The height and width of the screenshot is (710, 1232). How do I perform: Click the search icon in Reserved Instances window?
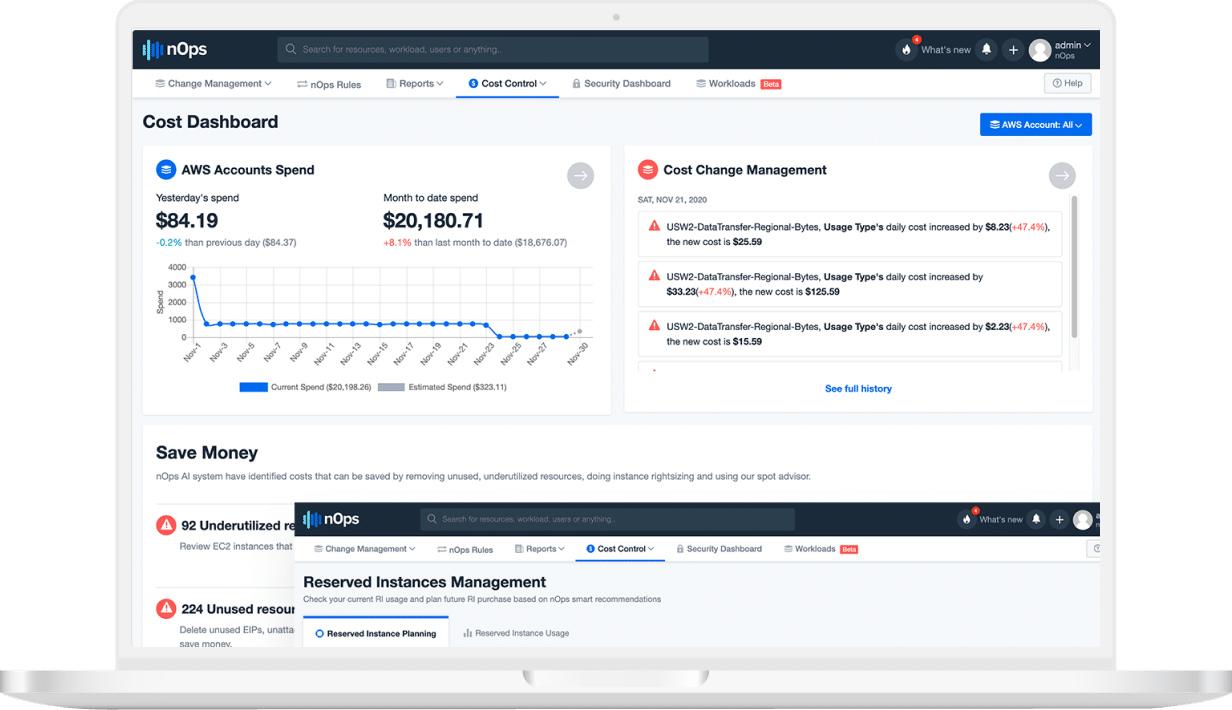(433, 519)
